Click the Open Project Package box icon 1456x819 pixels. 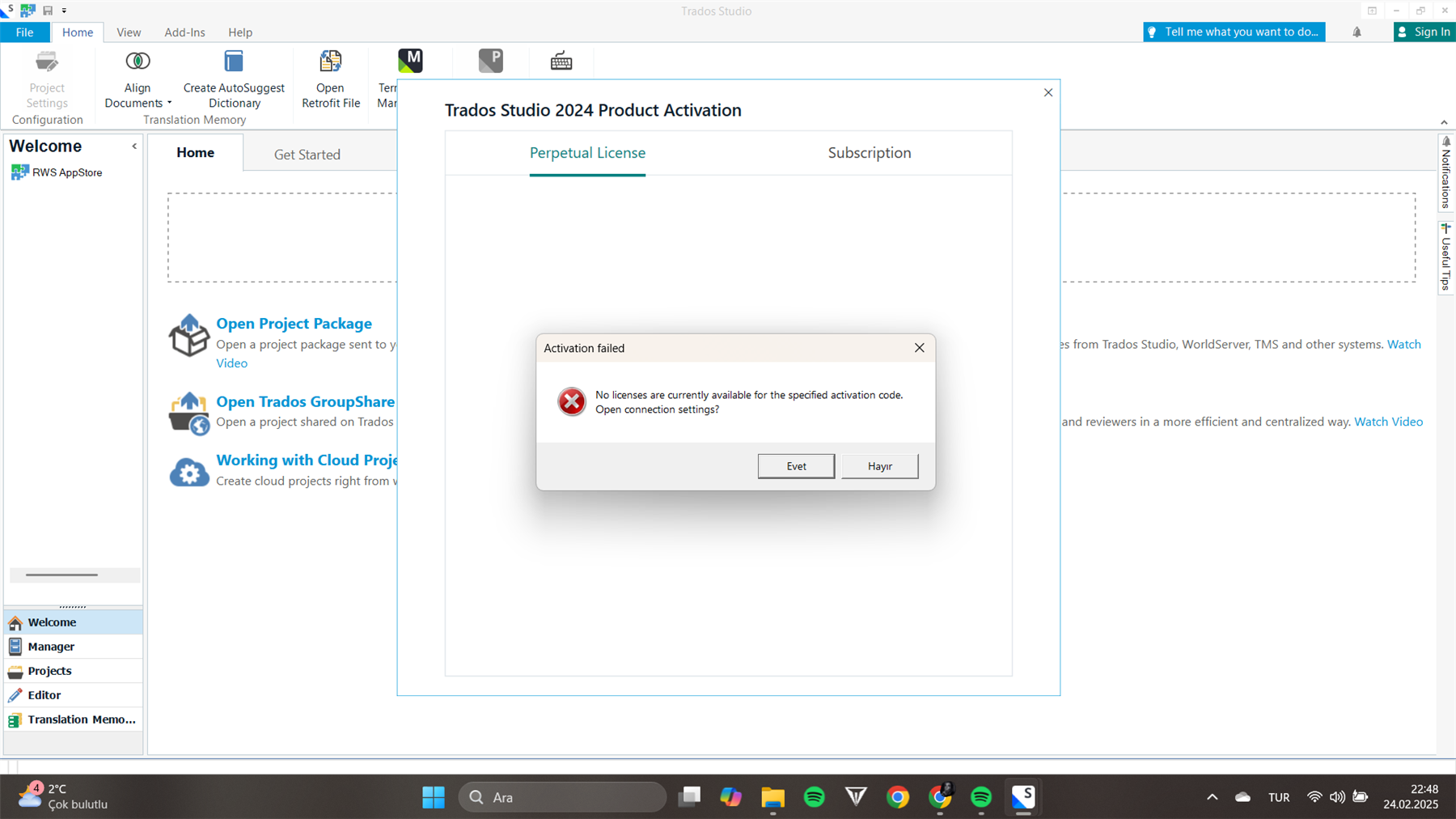point(188,335)
